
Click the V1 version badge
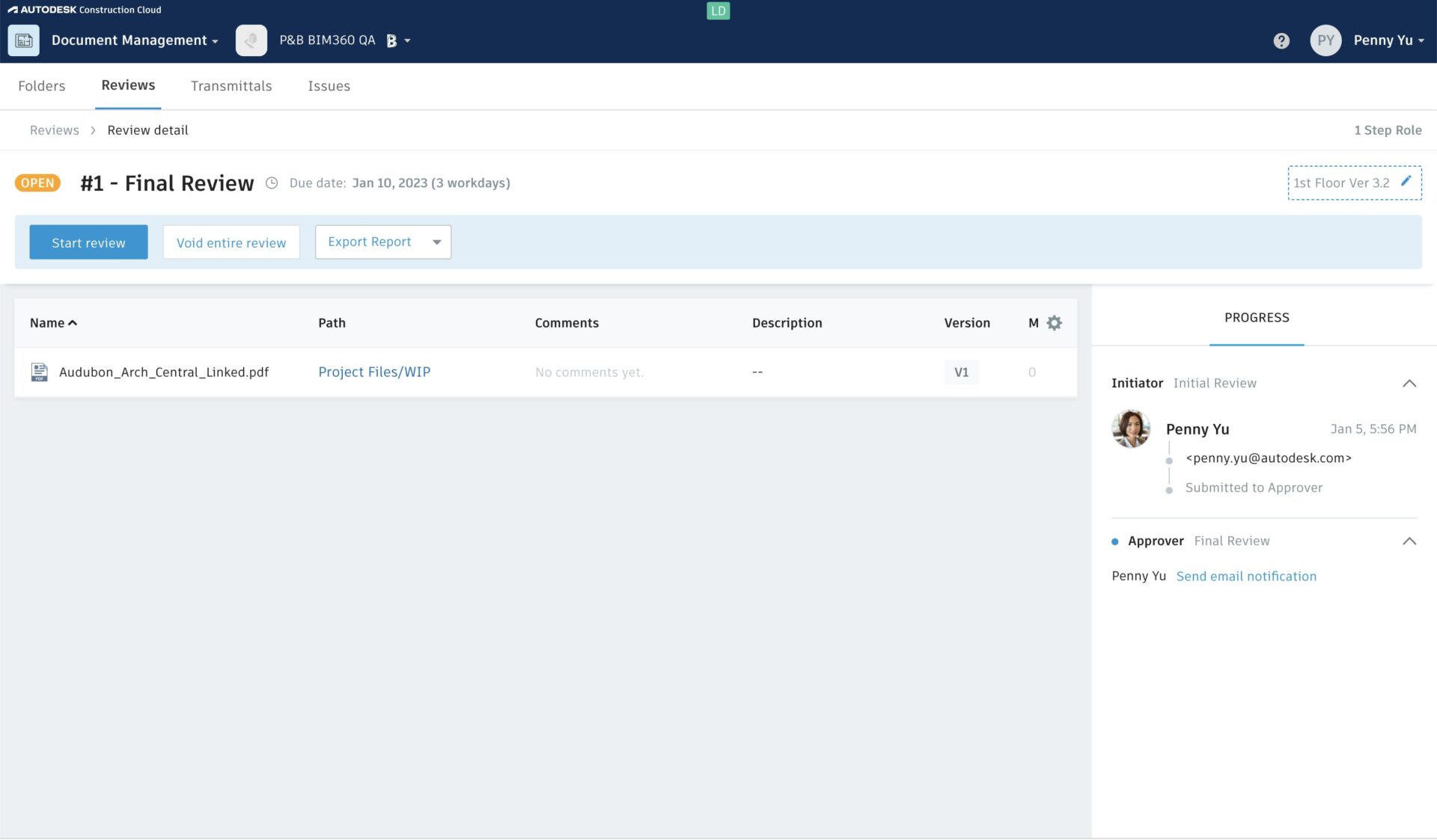pos(961,372)
